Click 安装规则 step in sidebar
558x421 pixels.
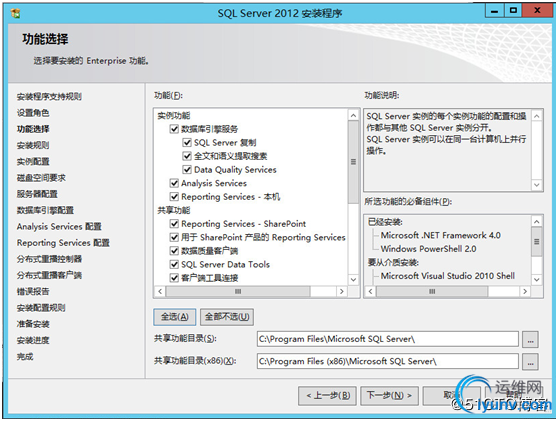pyautogui.click(x=33, y=145)
